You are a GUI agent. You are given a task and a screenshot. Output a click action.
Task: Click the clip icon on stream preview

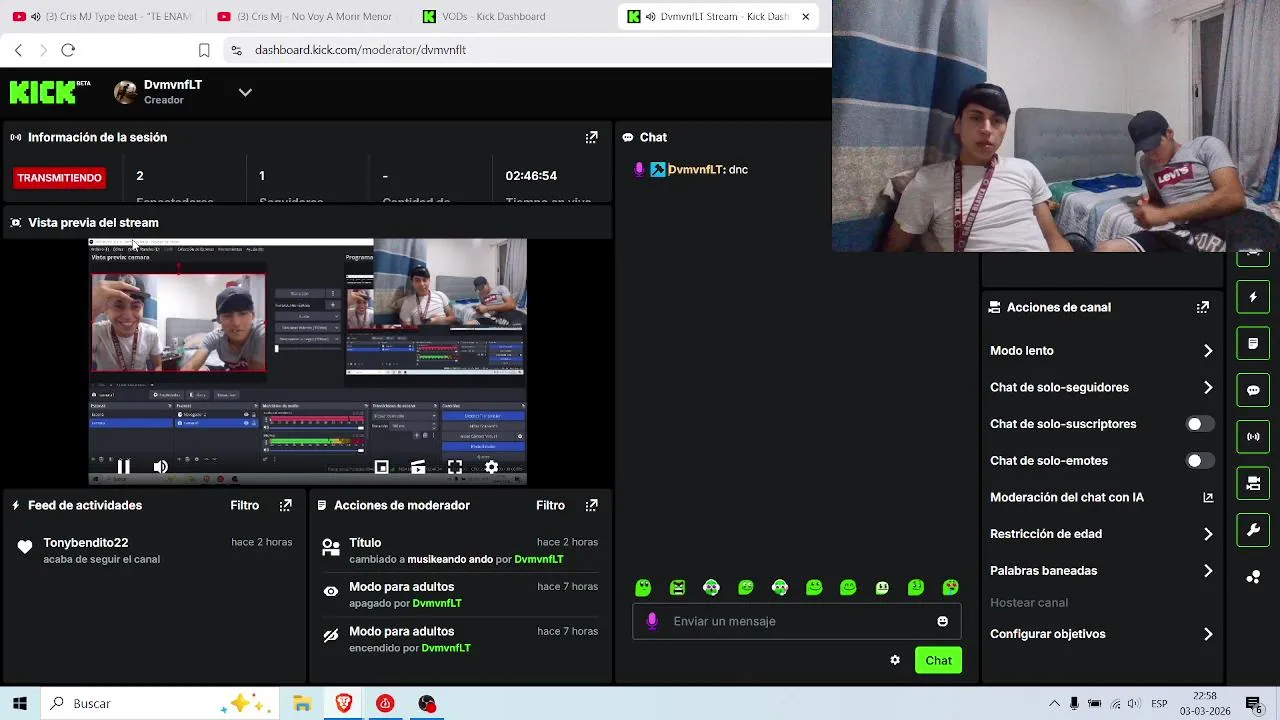418,467
